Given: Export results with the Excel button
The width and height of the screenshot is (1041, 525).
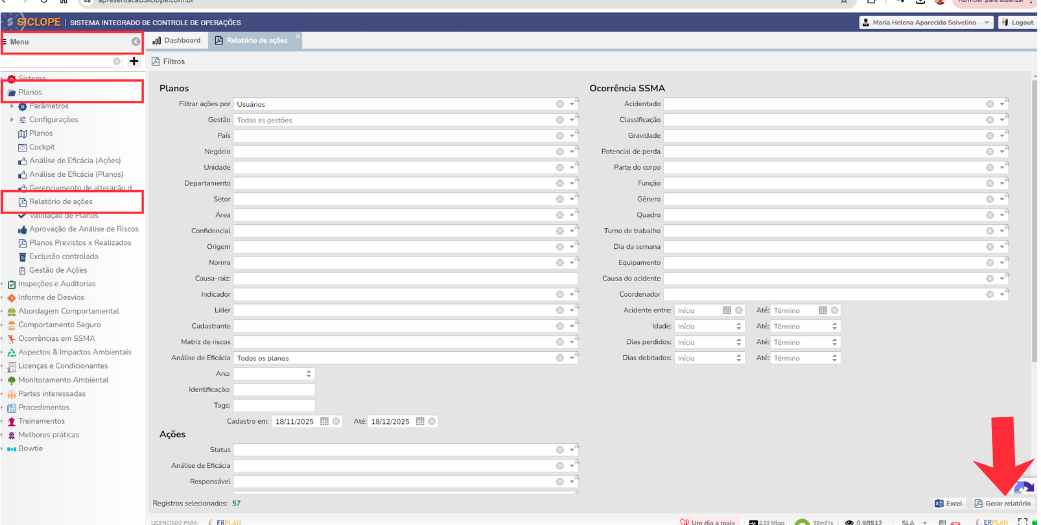Looking at the screenshot, I should pyautogui.click(x=948, y=503).
